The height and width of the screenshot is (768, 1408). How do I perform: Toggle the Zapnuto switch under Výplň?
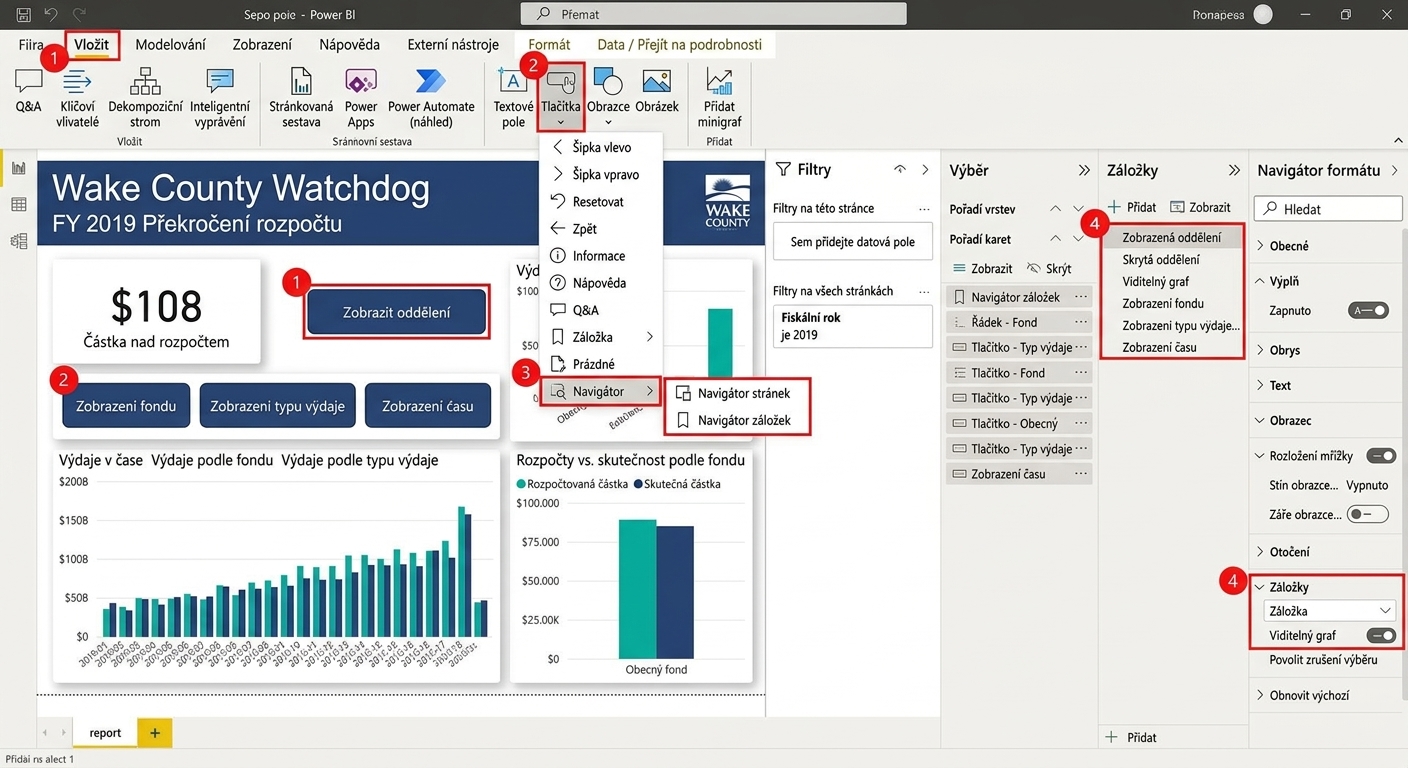(1368, 311)
